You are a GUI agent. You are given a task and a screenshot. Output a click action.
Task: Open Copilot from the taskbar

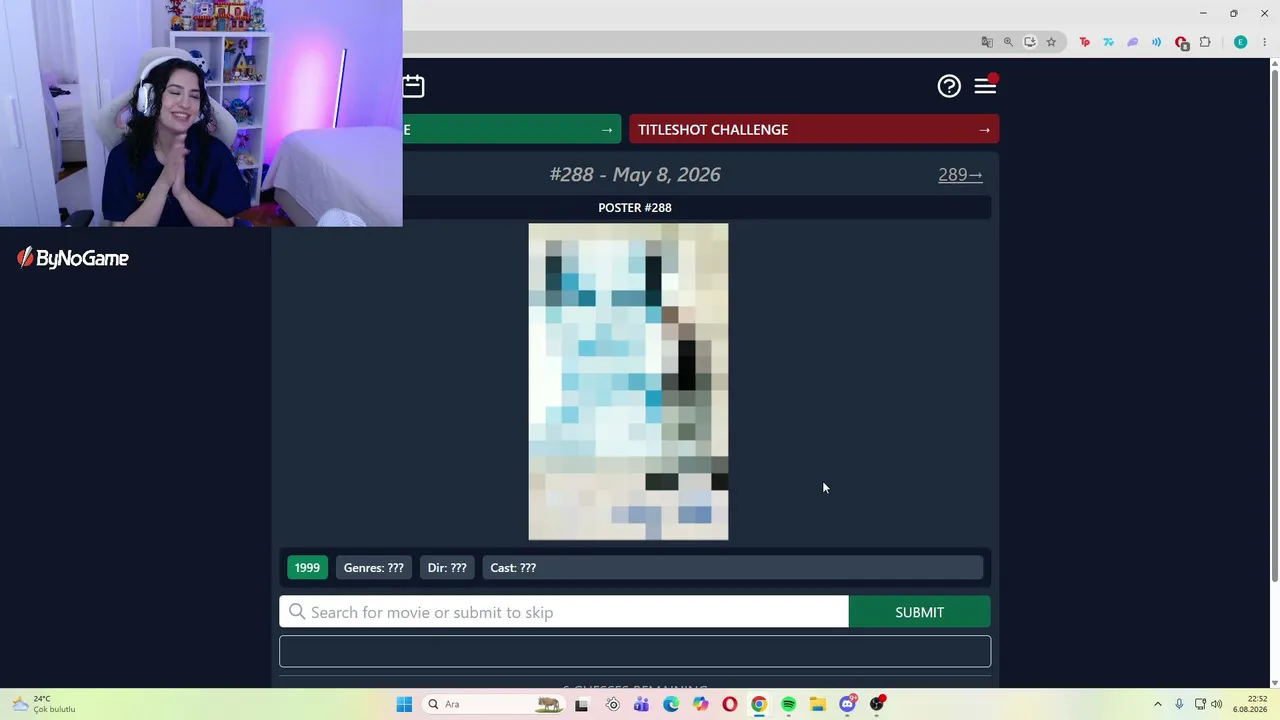[700, 704]
